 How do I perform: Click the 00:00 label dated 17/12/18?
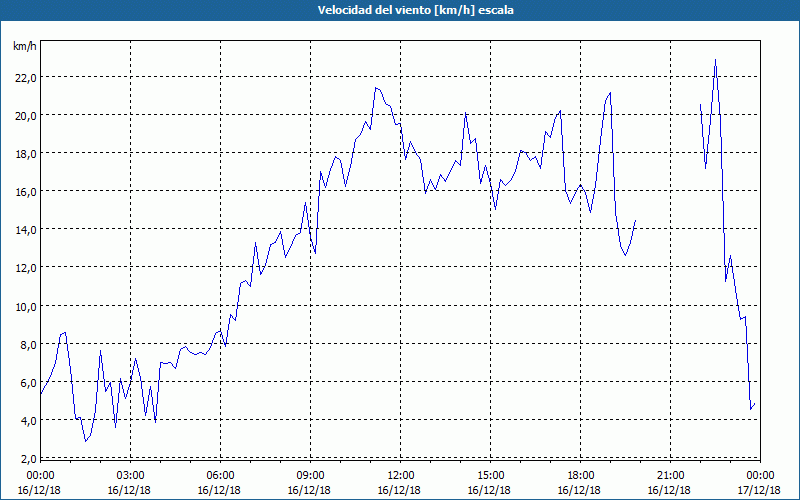760,476
